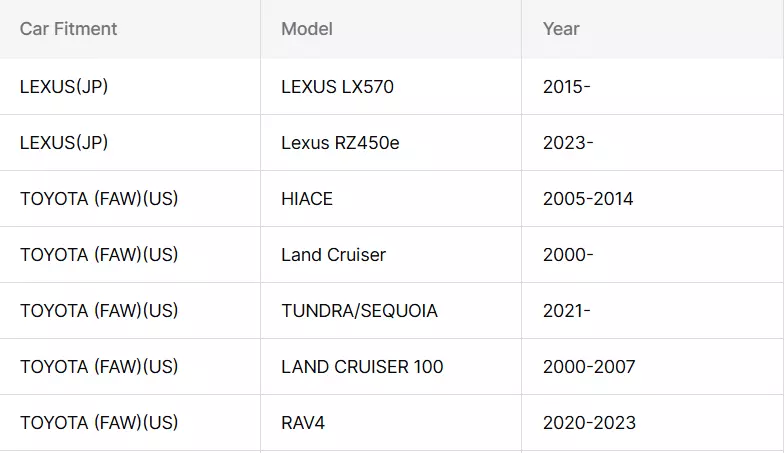The width and height of the screenshot is (784, 453).
Task: Select the RAV4 model cell
Action: (391, 422)
